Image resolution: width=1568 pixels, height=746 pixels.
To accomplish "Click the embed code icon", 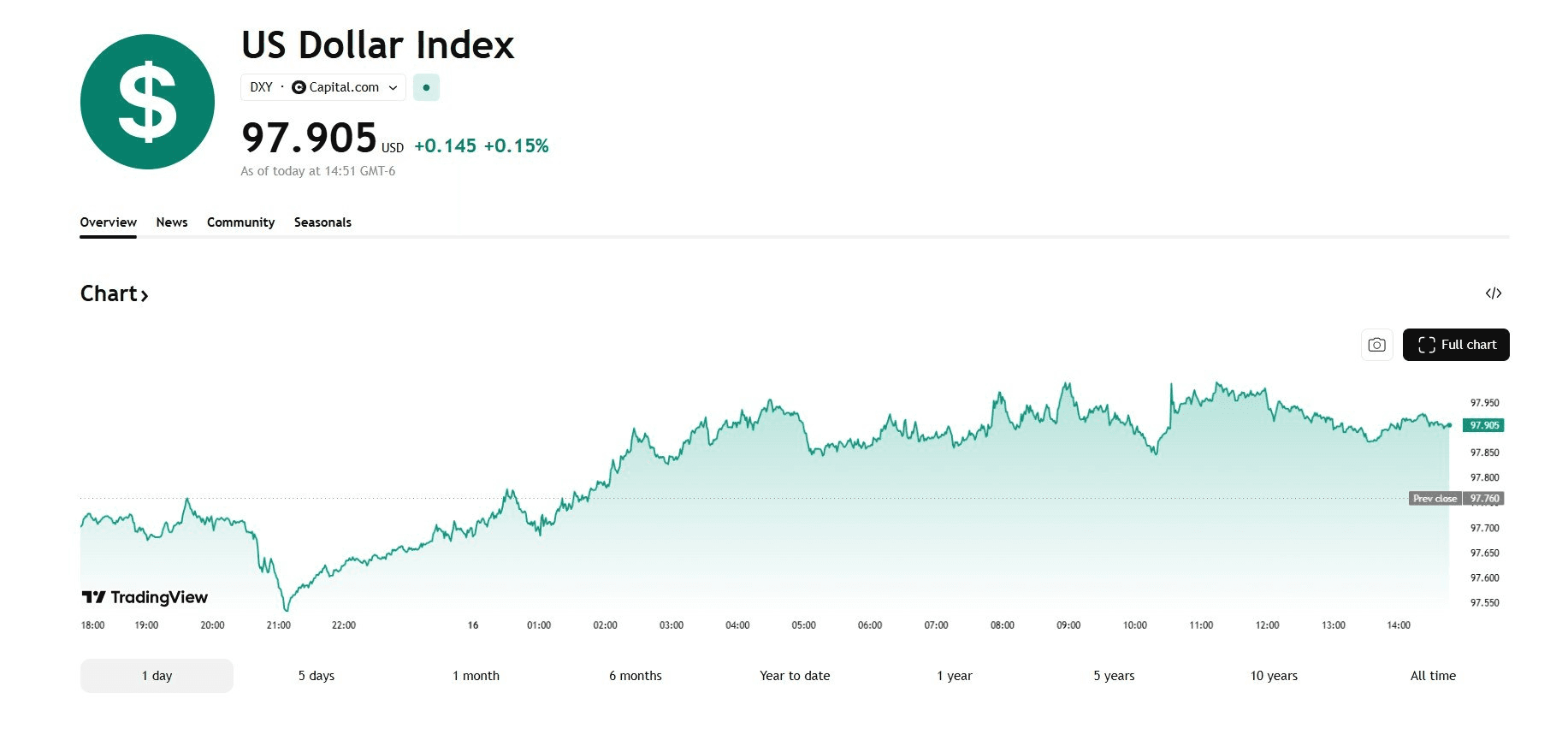I will pos(1494,293).
